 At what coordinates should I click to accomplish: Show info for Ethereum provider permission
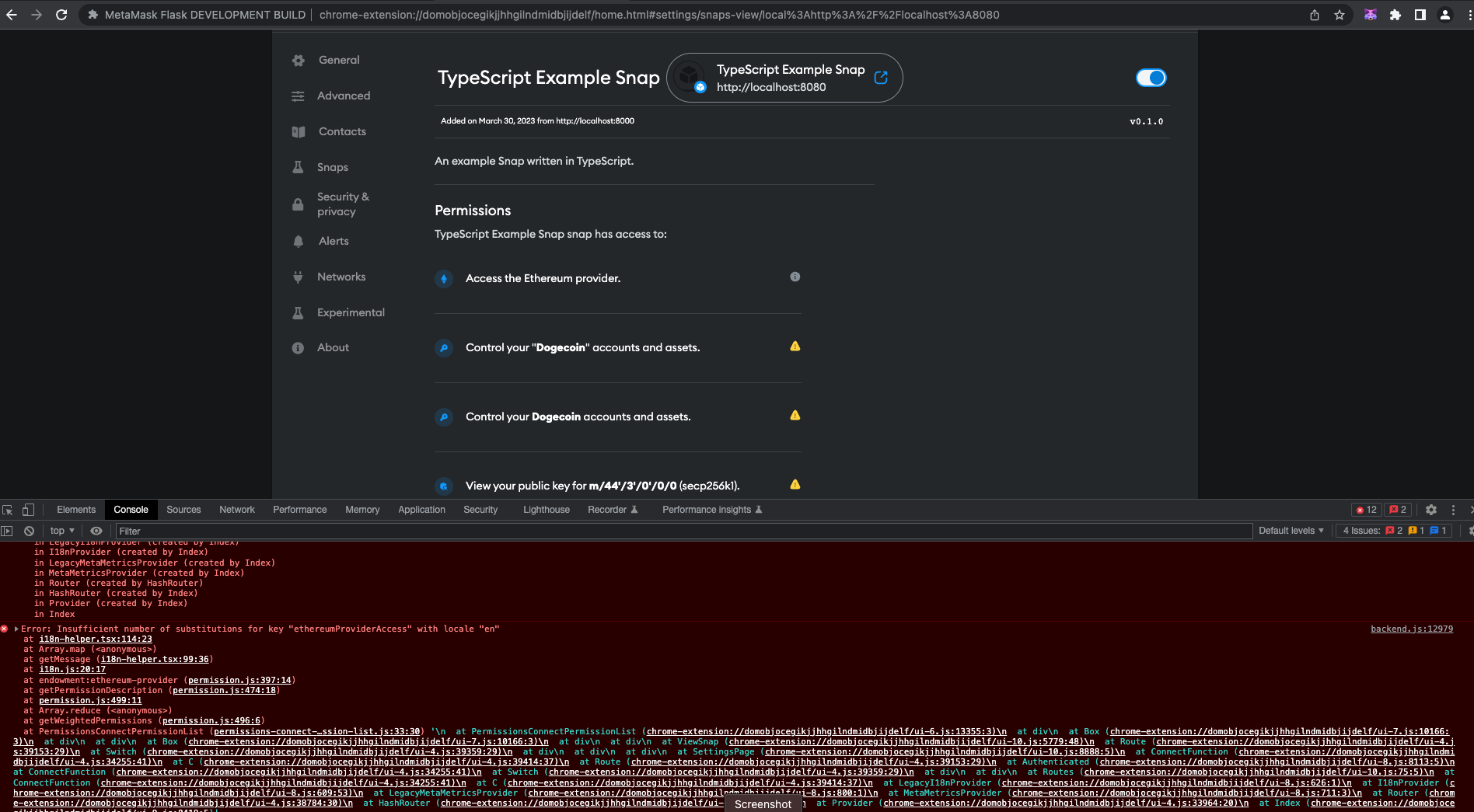(795, 277)
